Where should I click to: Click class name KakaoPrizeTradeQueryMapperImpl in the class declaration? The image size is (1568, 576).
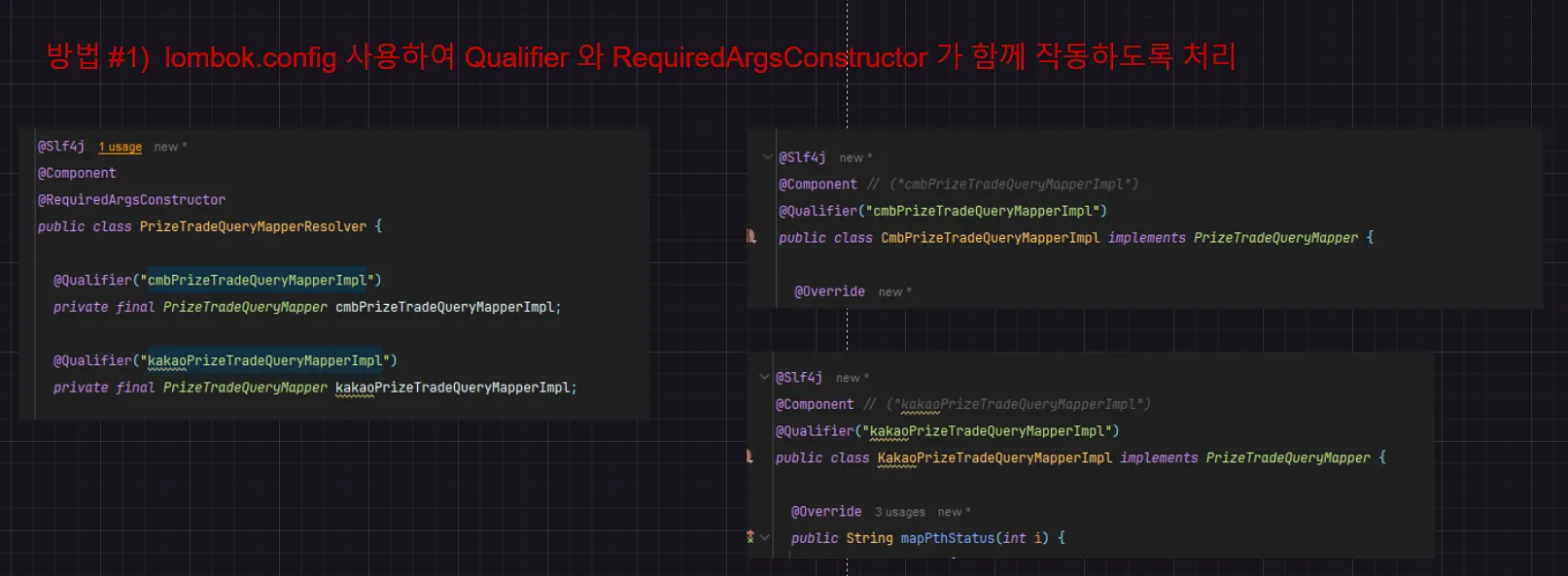[x=994, y=457]
